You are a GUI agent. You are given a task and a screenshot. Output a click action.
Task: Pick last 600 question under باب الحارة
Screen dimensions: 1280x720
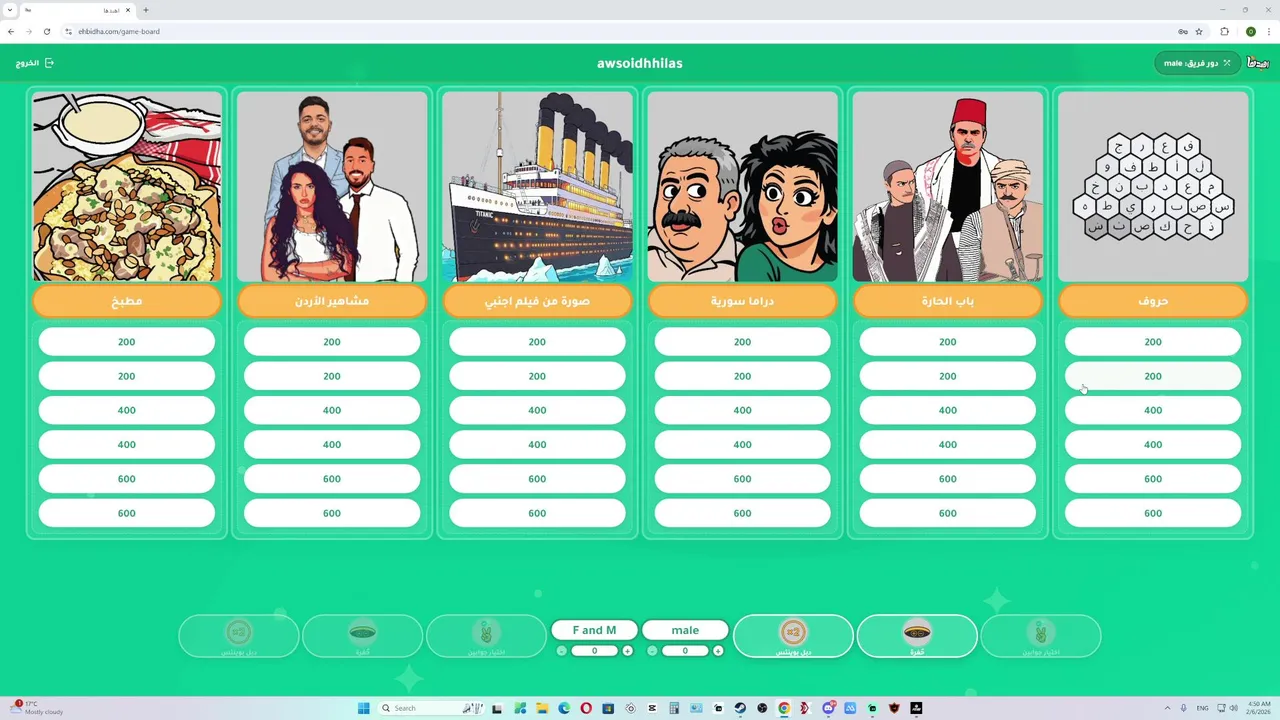947,513
